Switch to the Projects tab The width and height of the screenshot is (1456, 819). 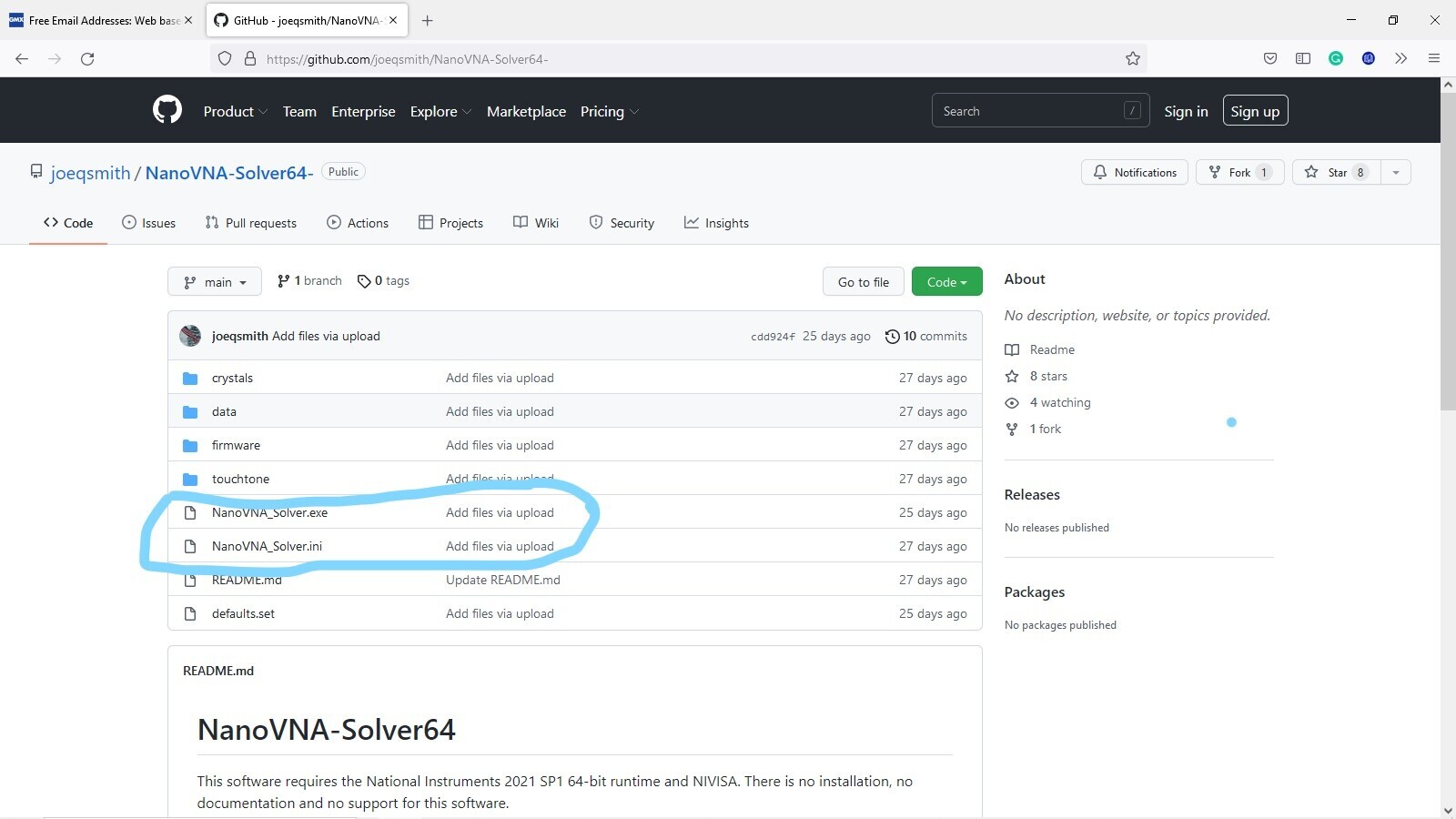pyautogui.click(x=450, y=223)
